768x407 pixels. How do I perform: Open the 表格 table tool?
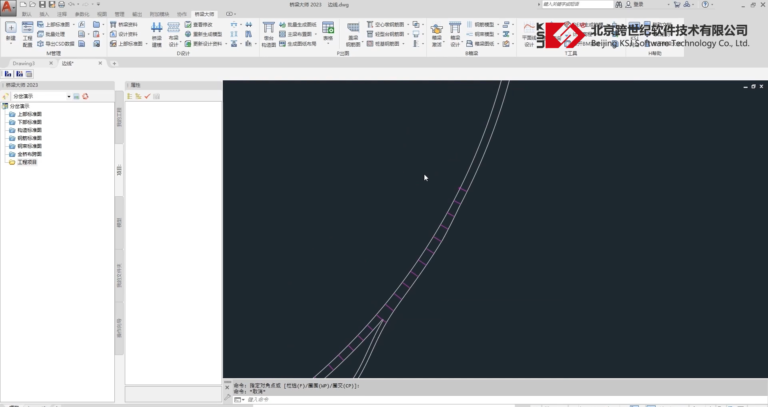[x=328, y=31]
